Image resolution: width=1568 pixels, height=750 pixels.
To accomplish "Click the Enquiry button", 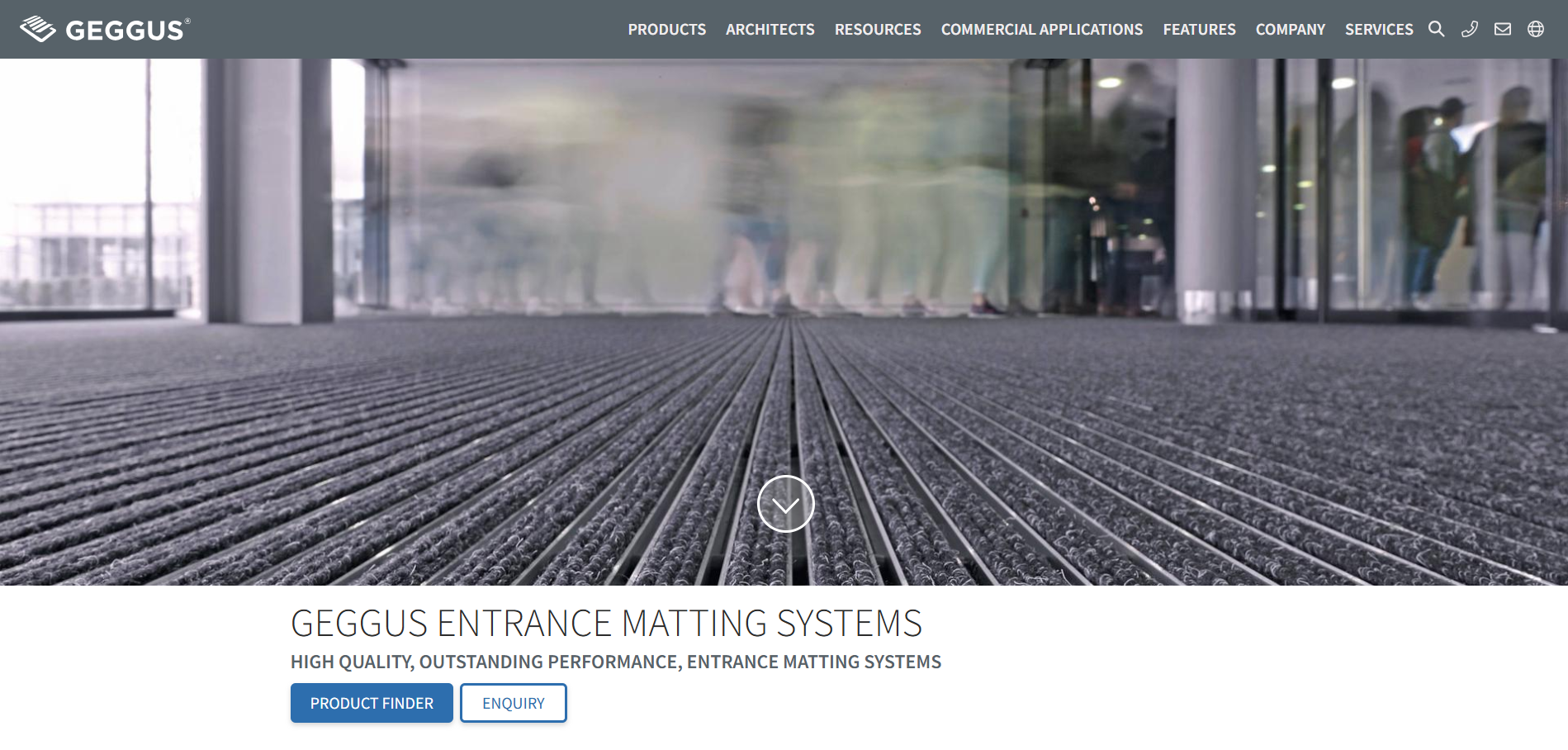I will click(513, 703).
